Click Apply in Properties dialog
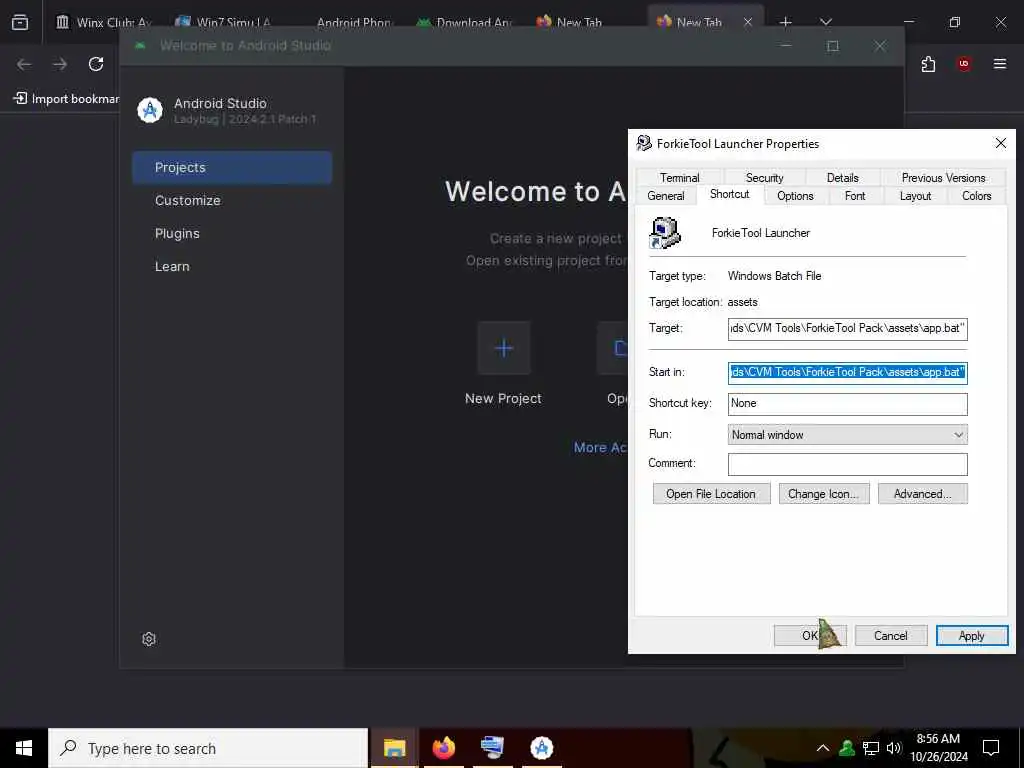1024x768 pixels. pyautogui.click(x=972, y=635)
